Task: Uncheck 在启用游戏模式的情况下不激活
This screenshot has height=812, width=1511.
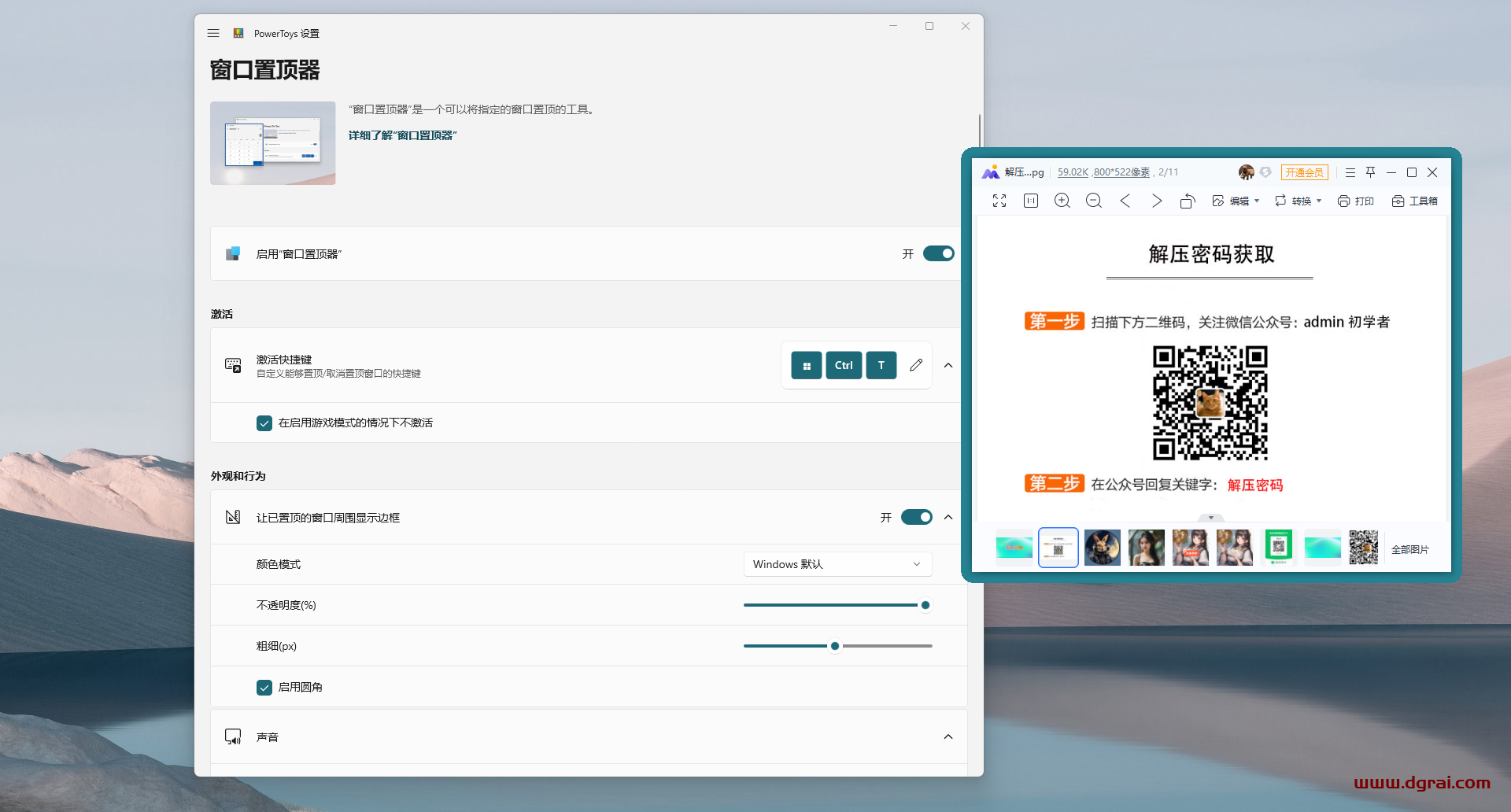Action: pyautogui.click(x=264, y=423)
